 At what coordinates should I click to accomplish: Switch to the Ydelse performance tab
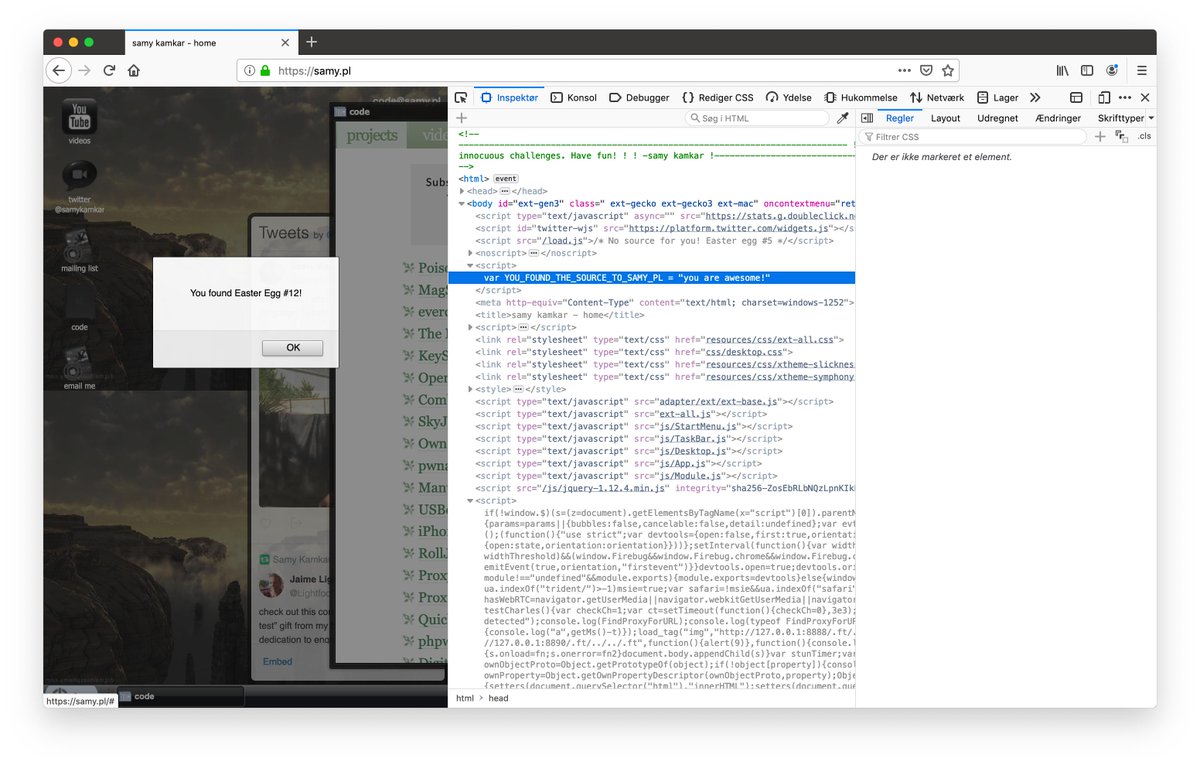(788, 98)
